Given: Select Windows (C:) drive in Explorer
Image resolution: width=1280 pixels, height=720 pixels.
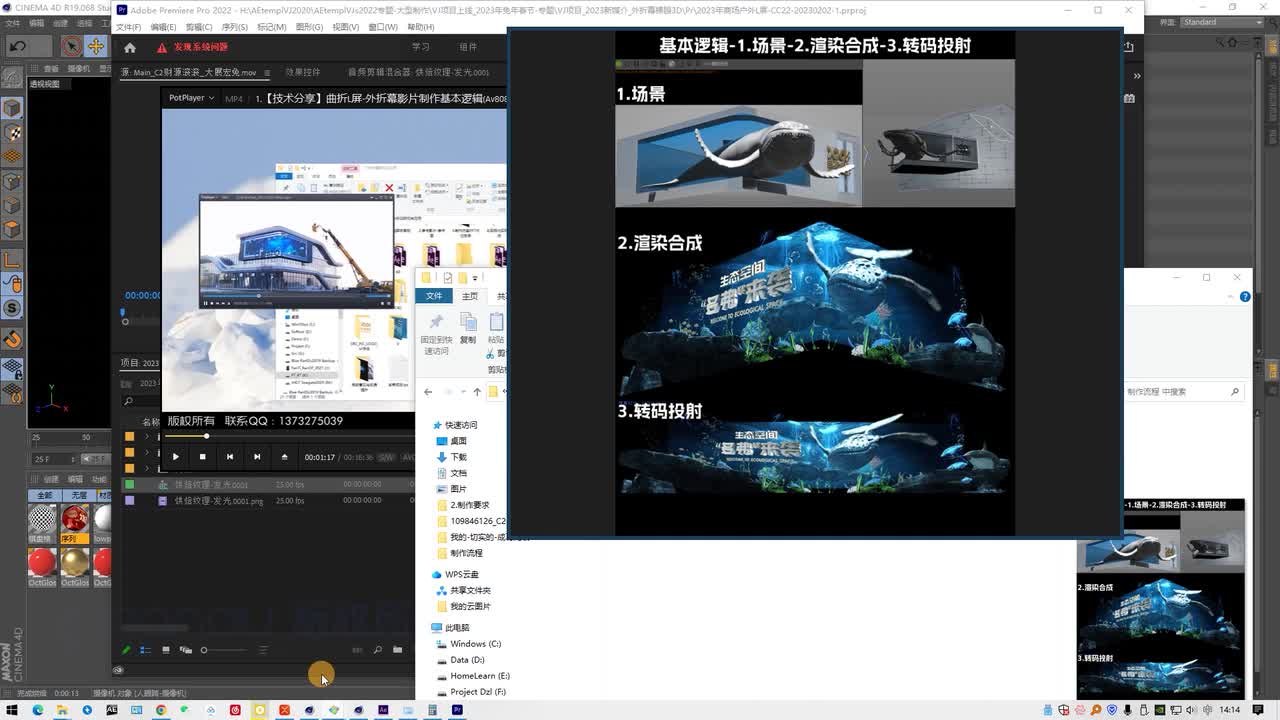Looking at the screenshot, I should pyautogui.click(x=476, y=644).
